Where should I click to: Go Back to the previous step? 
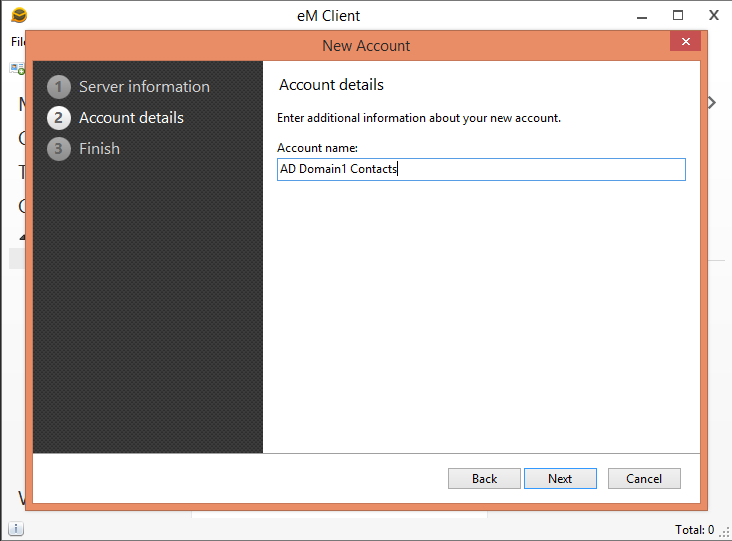[484, 478]
